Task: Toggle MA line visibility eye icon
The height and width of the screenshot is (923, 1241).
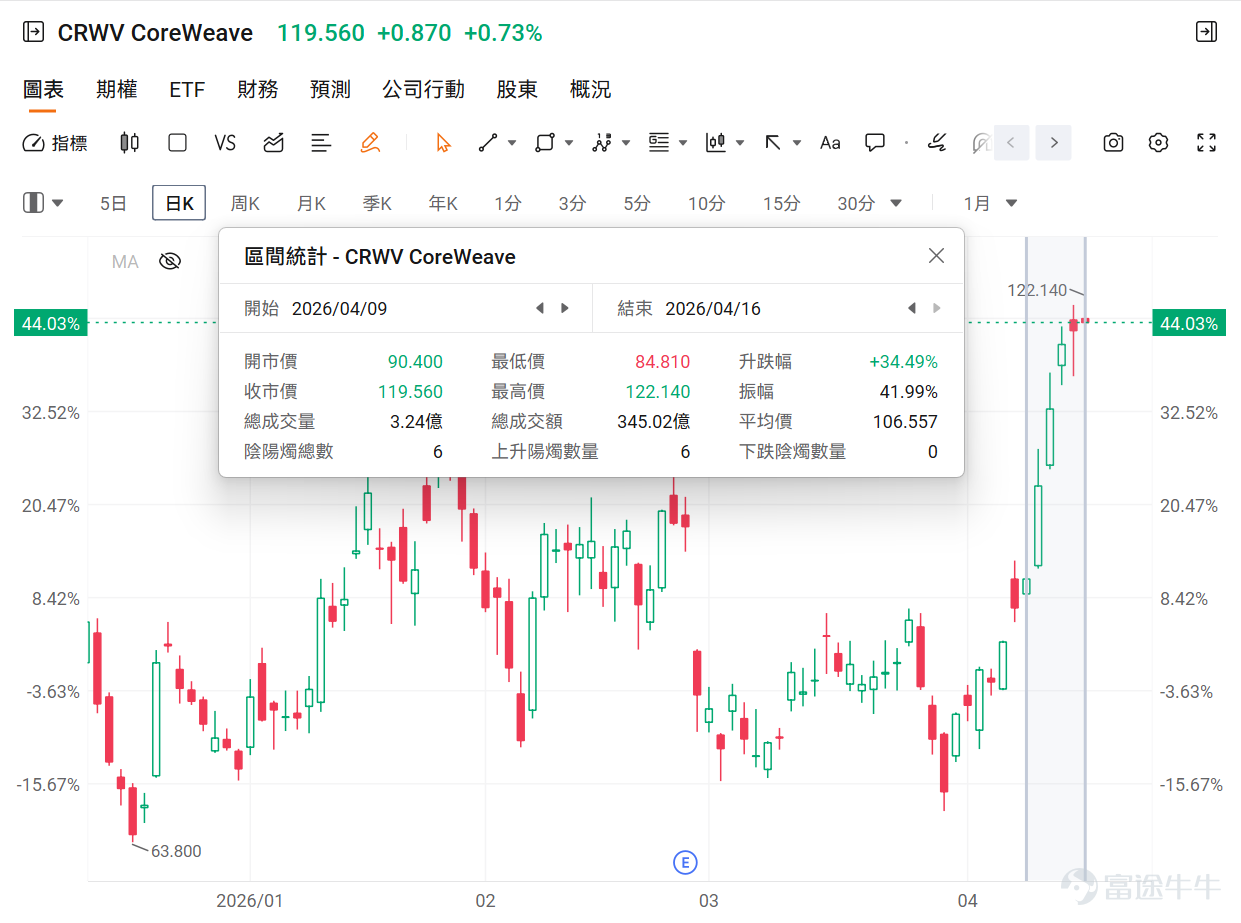Action: click(x=170, y=262)
